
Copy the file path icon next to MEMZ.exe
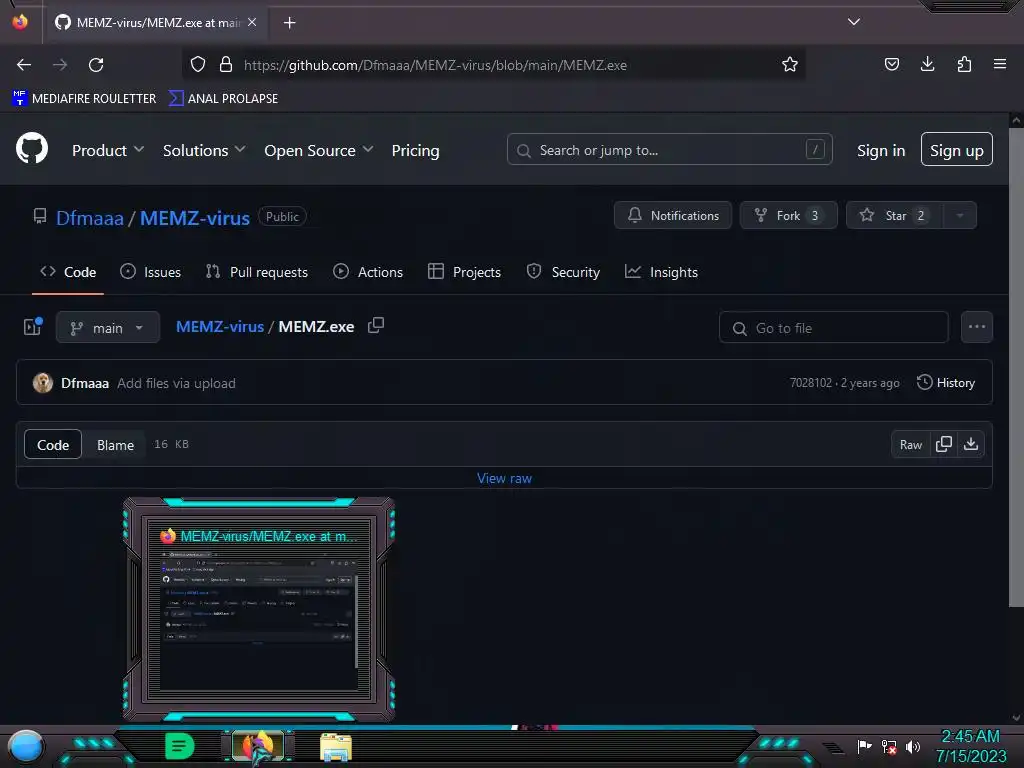tap(376, 325)
